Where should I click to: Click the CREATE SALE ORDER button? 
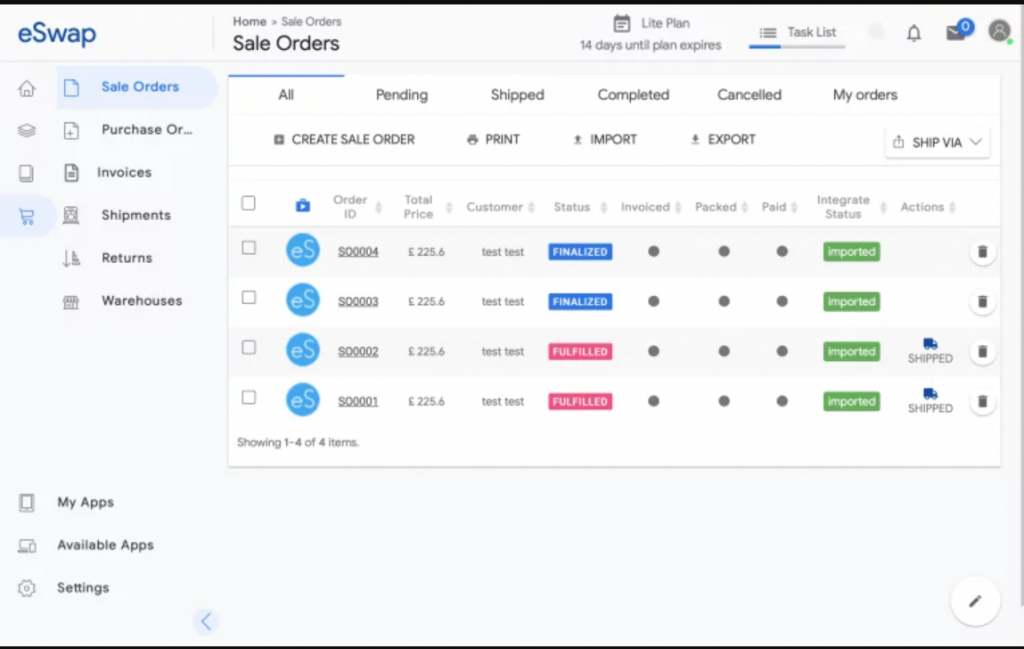[x=345, y=139]
